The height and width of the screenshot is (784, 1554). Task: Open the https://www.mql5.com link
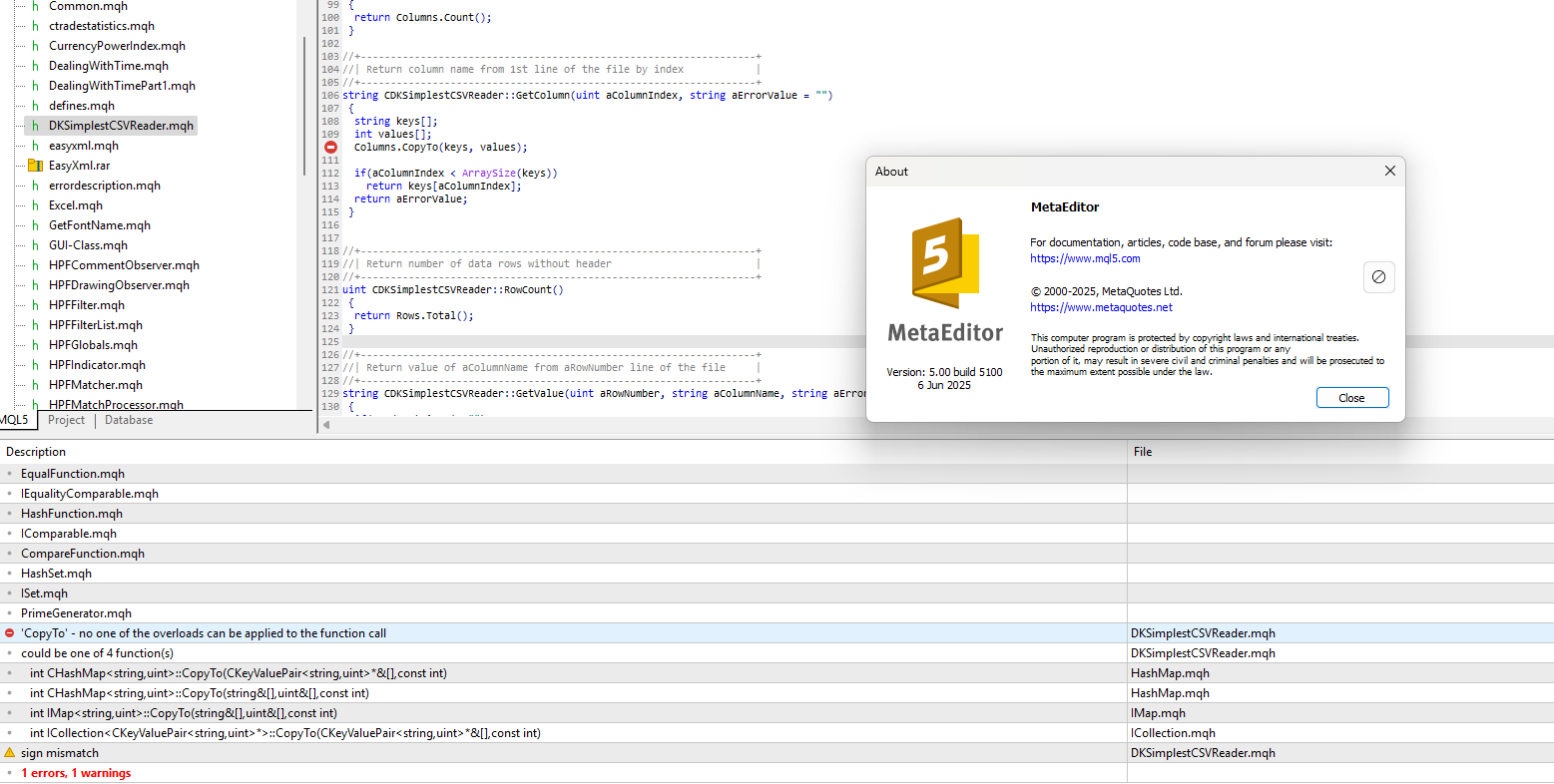[x=1085, y=258]
